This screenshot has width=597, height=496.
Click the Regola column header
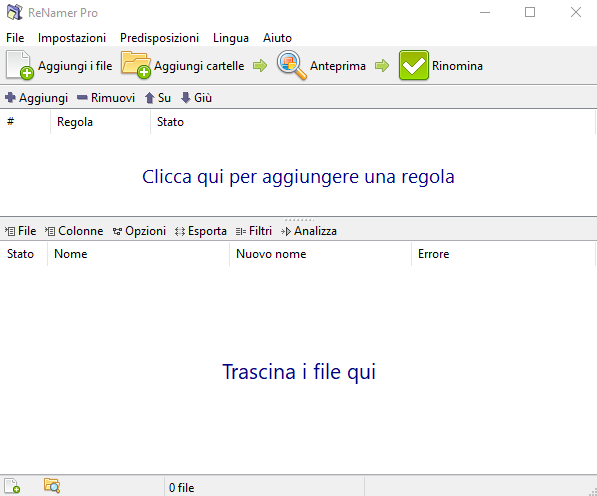click(101, 122)
